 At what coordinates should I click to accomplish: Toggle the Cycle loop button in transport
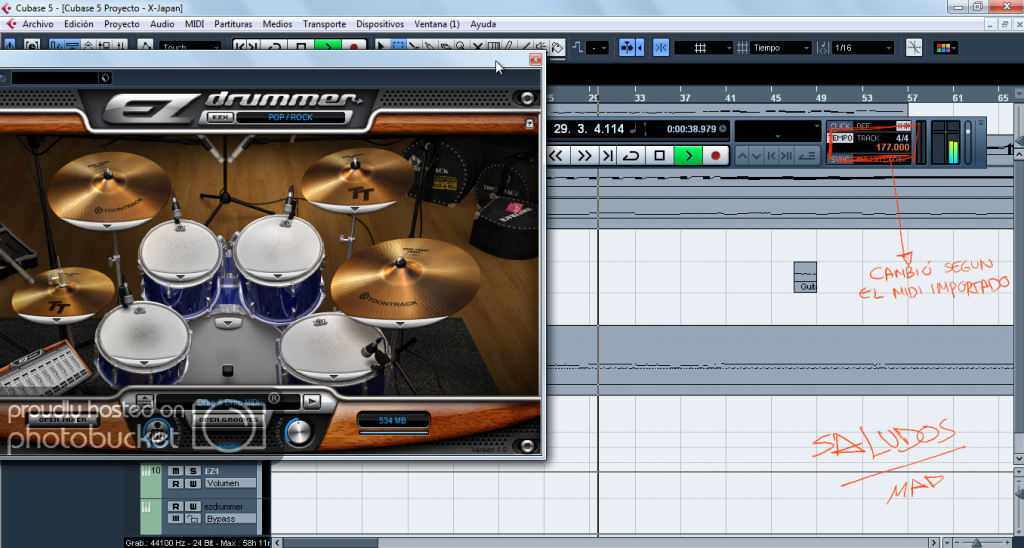[x=631, y=155]
